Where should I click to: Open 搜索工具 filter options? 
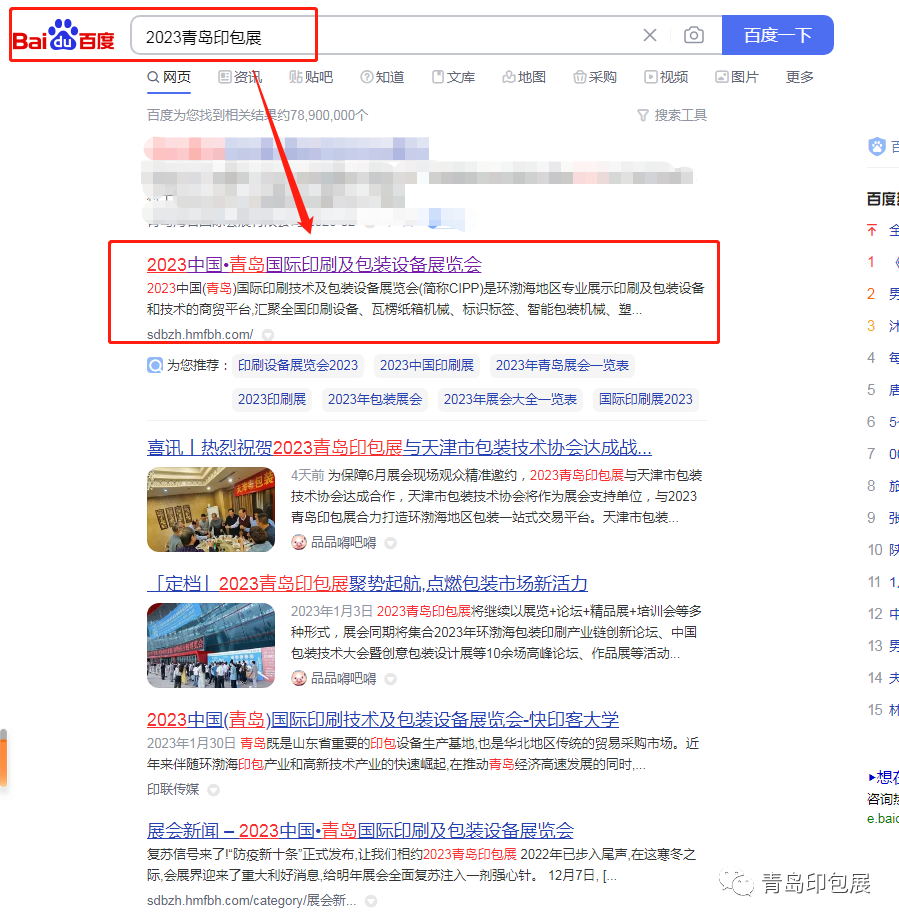coord(672,115)
